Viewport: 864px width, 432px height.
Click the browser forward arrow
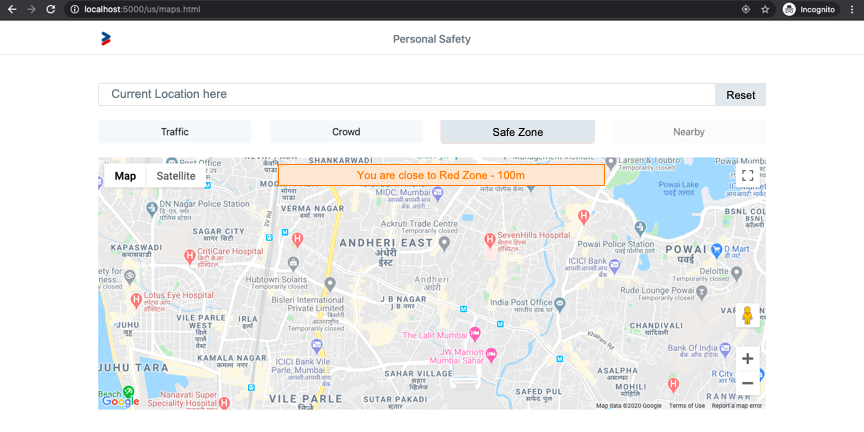31,9
